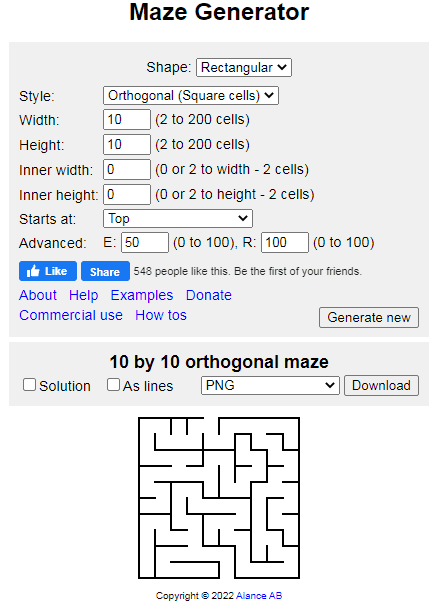The width and height of the screenshot is (434, 602).
Task: Enable the Solution checkbox
Action: click(29, 385)
